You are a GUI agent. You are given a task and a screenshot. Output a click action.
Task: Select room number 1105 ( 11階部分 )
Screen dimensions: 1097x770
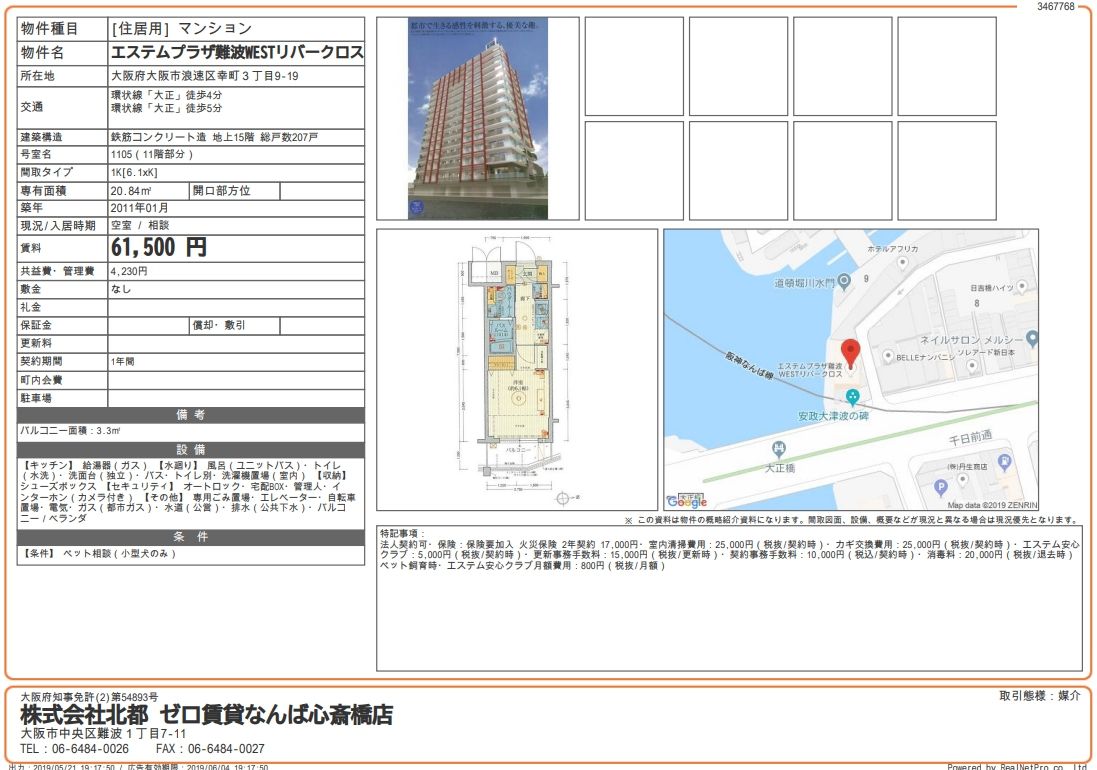[151, 155]
